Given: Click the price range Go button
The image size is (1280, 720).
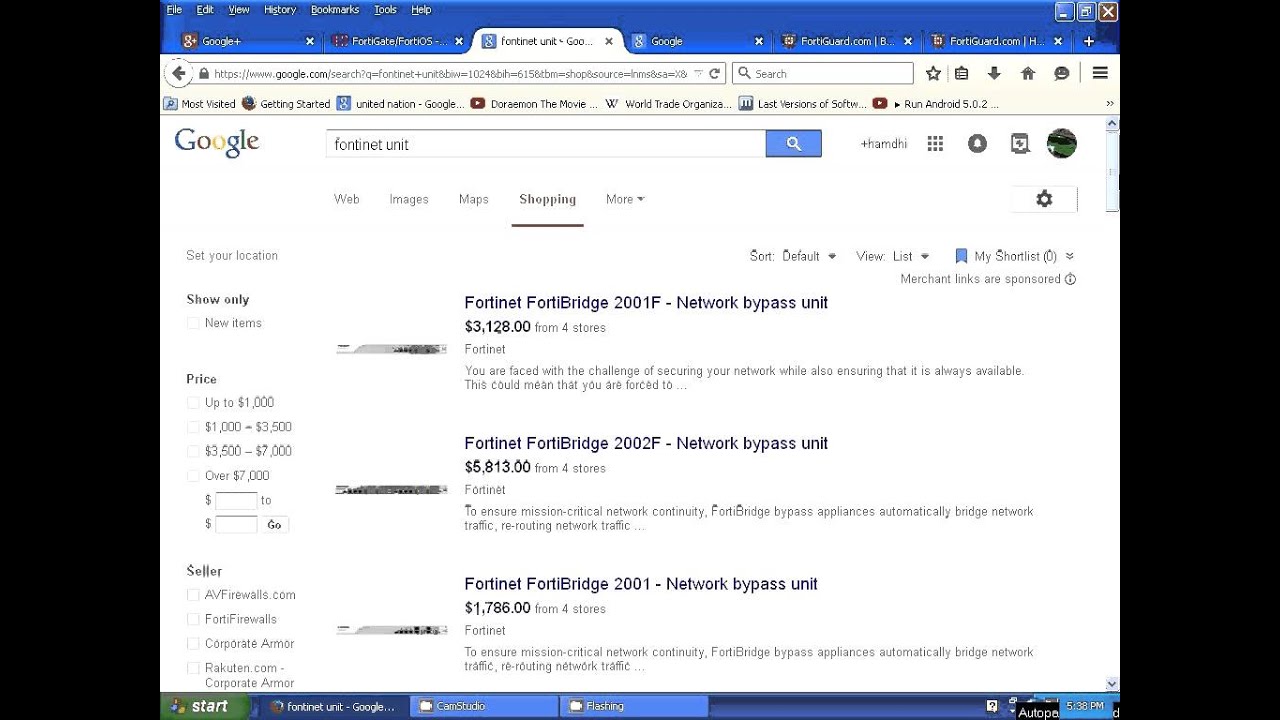Looking at the screenshot, I should (275, 524).
